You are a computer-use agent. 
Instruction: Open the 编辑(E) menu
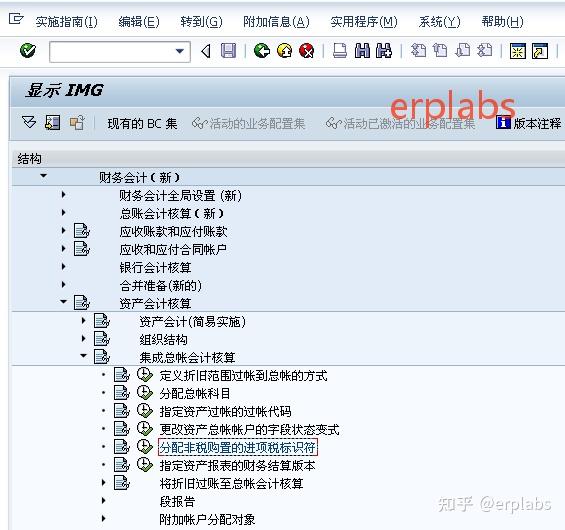139,22
